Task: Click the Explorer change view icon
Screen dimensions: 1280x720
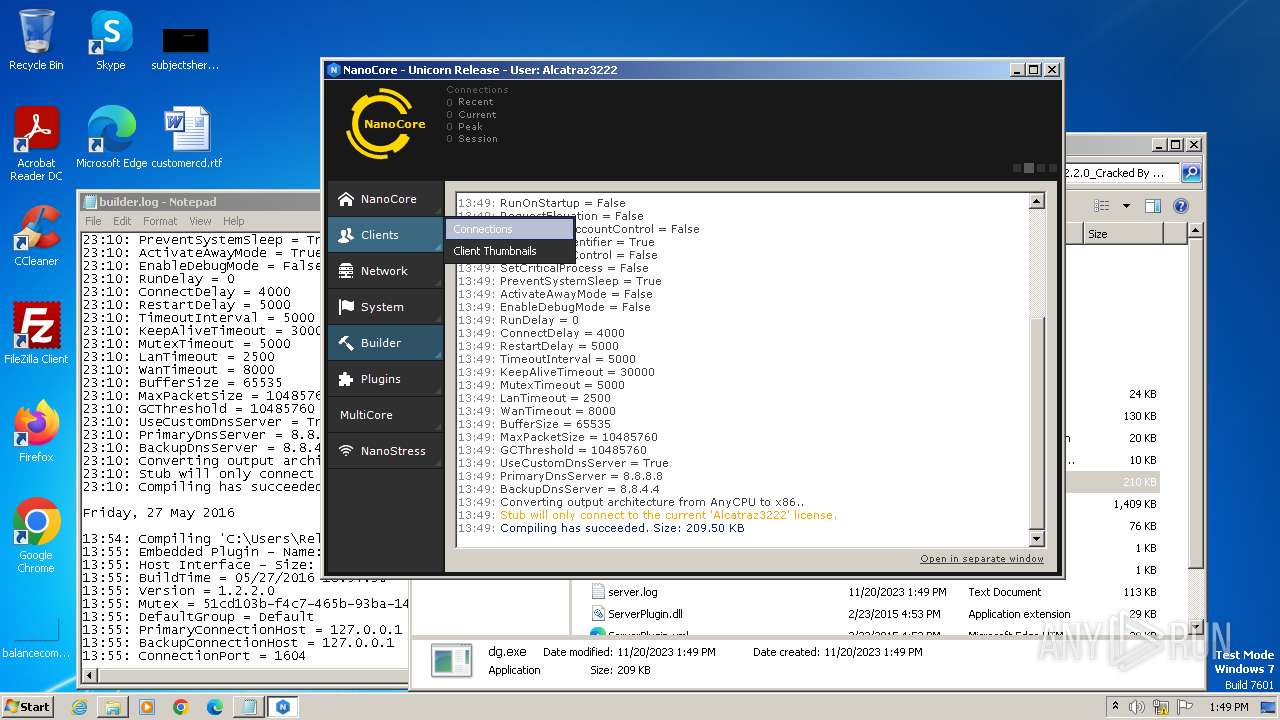Action: coord(1102,206)
